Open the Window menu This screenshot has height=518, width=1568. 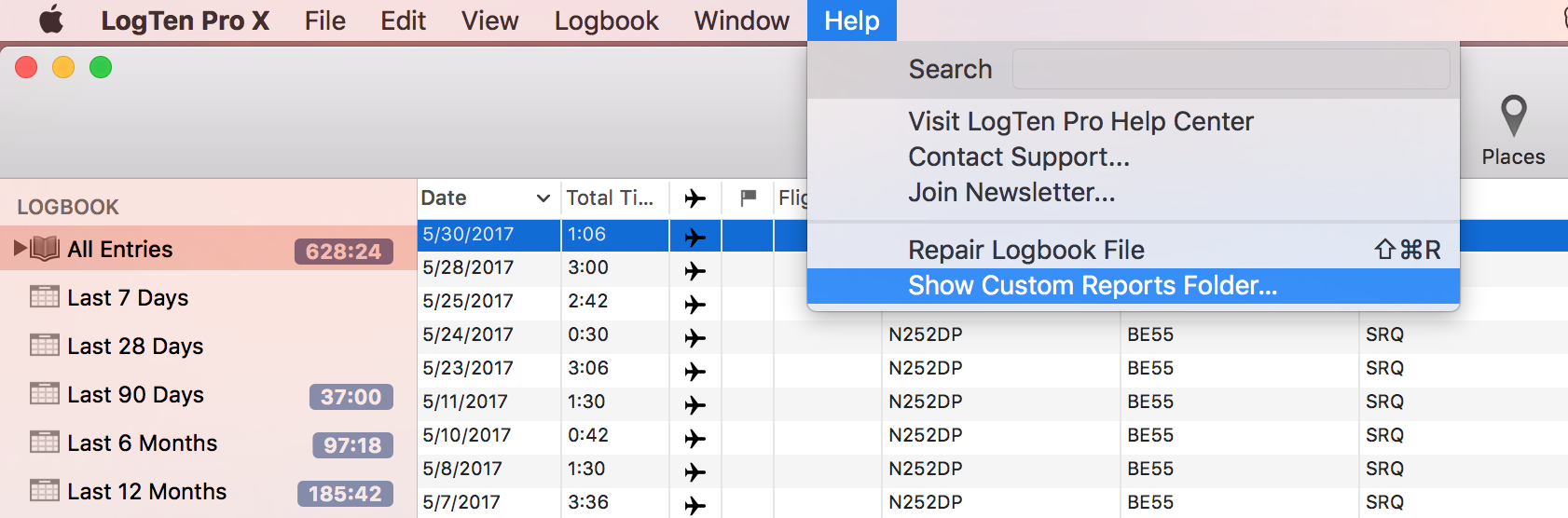click(x=742, y=20)
